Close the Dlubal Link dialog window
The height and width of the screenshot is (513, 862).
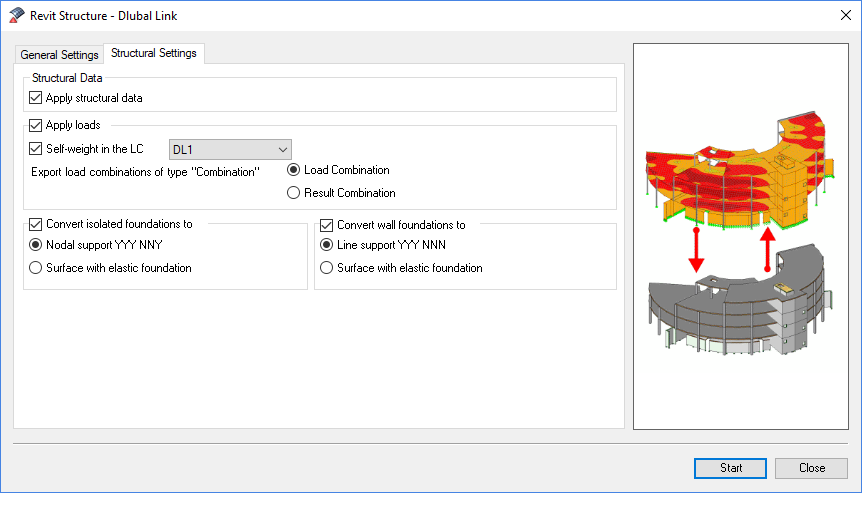point(838,16)
